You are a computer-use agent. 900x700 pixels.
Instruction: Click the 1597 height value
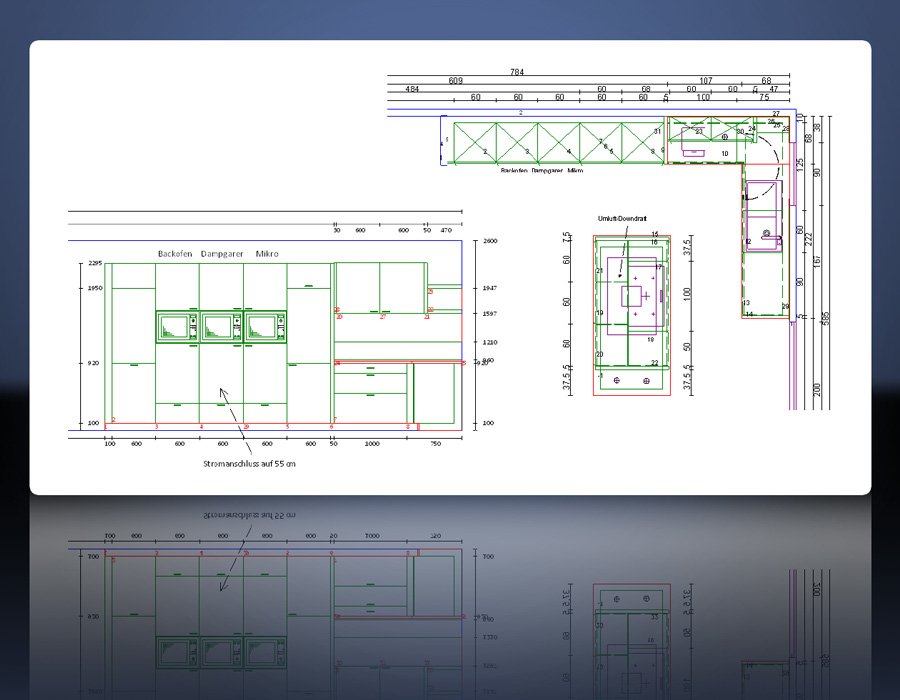point(490,314)
